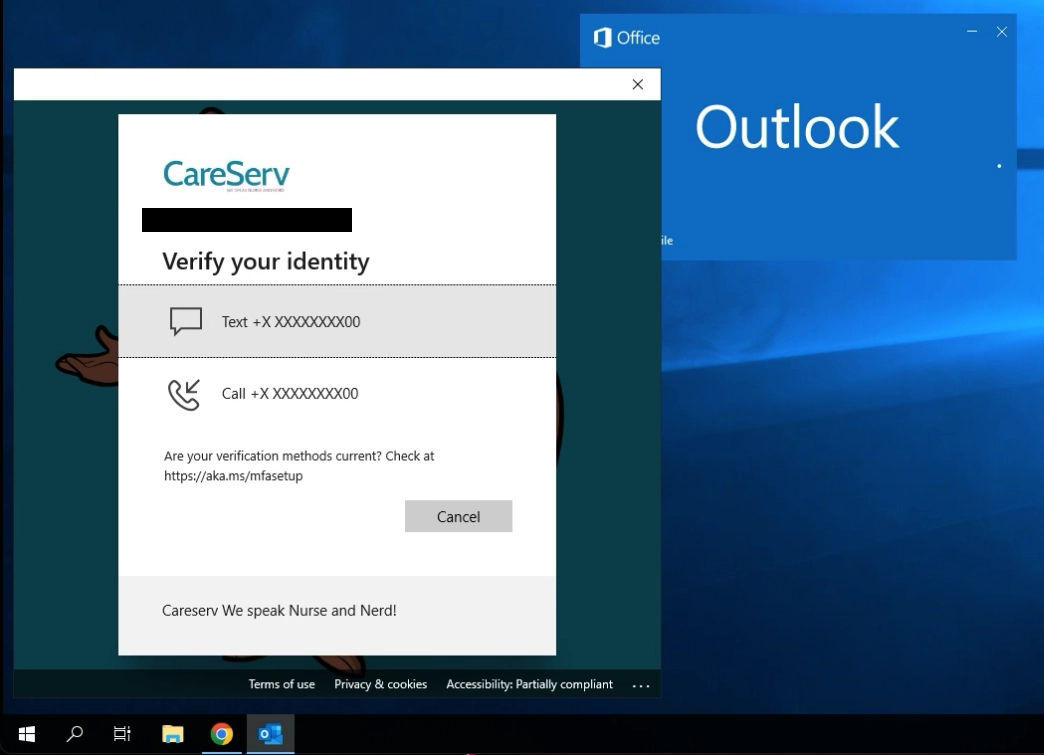
Task: Choose Call +X XXXXXXXXX00 option
Action: point(337,393)
